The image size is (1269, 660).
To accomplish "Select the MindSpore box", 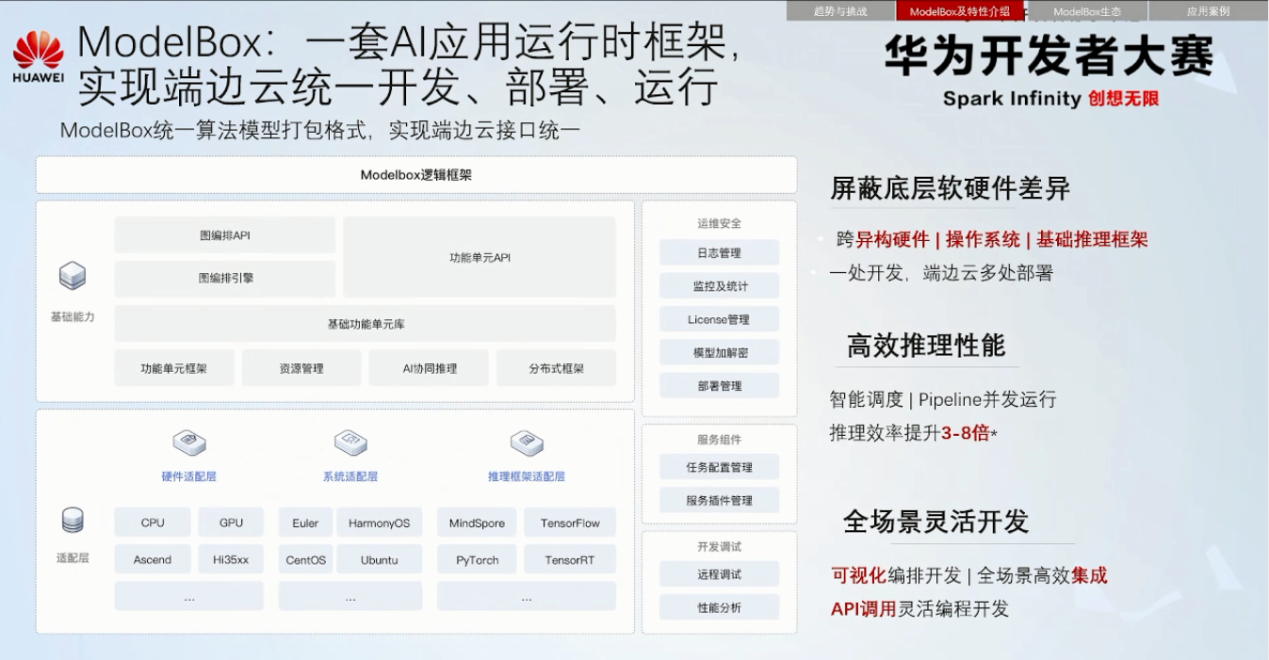I will [x=476, y=522].
